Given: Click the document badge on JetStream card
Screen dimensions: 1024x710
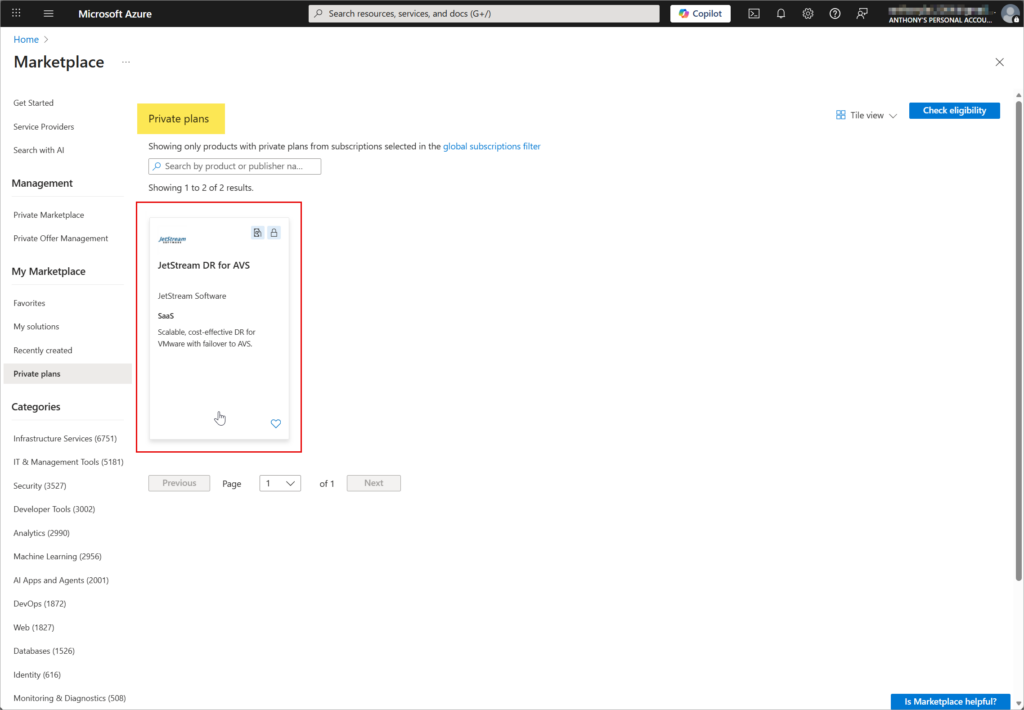Looking at the screenshot, I should (x=257, y=233).
